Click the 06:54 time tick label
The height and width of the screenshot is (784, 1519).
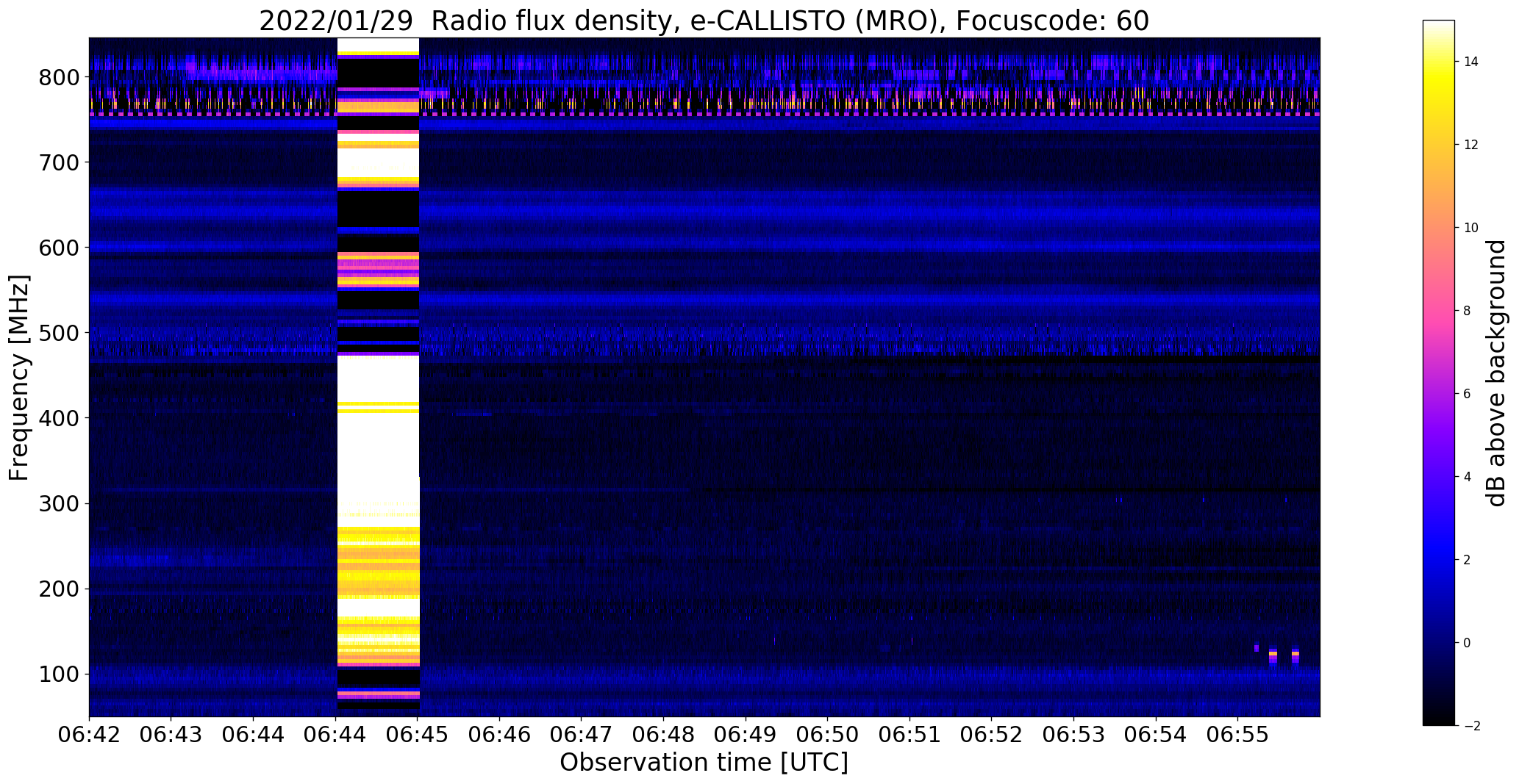pos(1156,736)
